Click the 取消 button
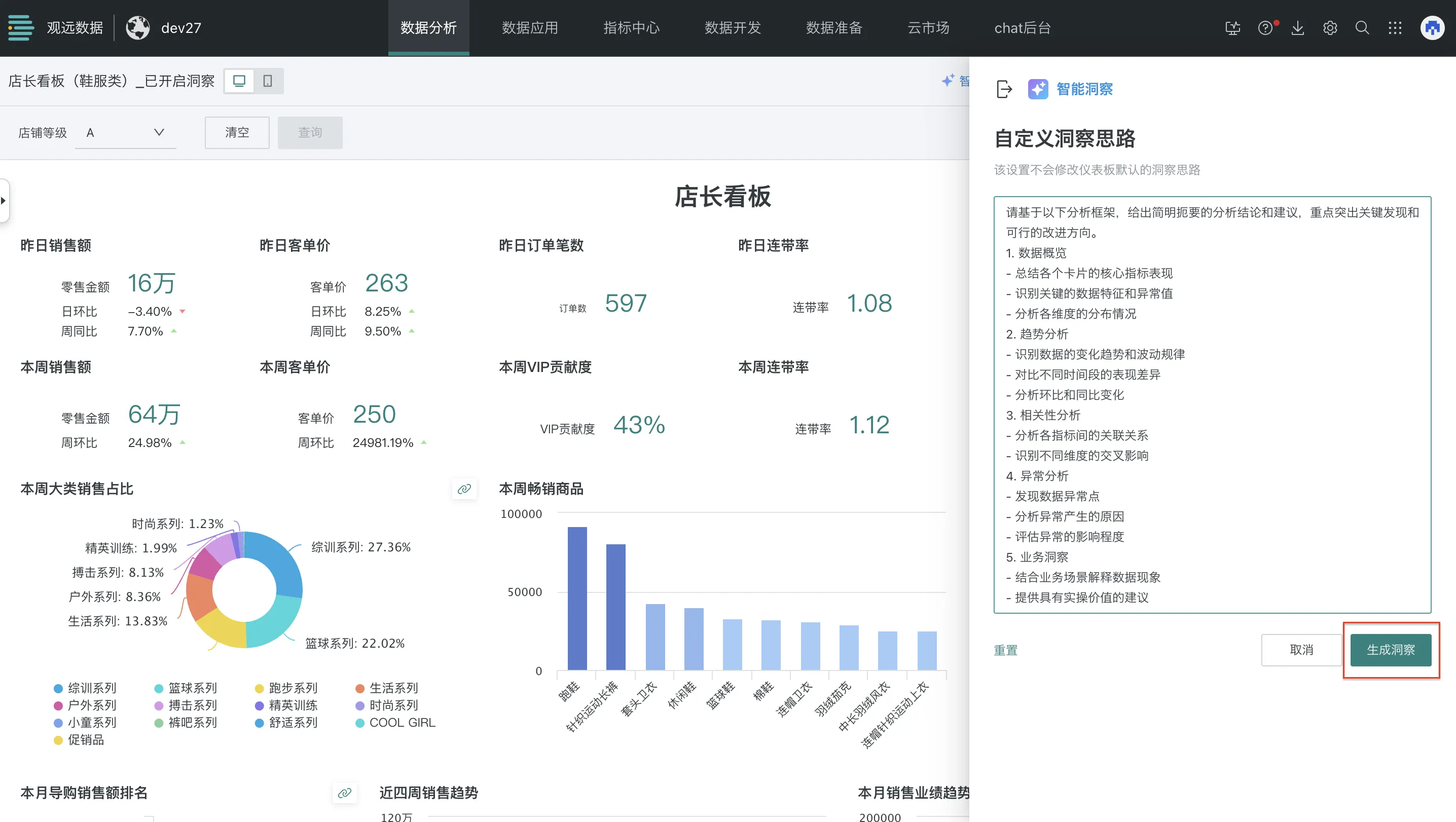 pos(1301,650)
